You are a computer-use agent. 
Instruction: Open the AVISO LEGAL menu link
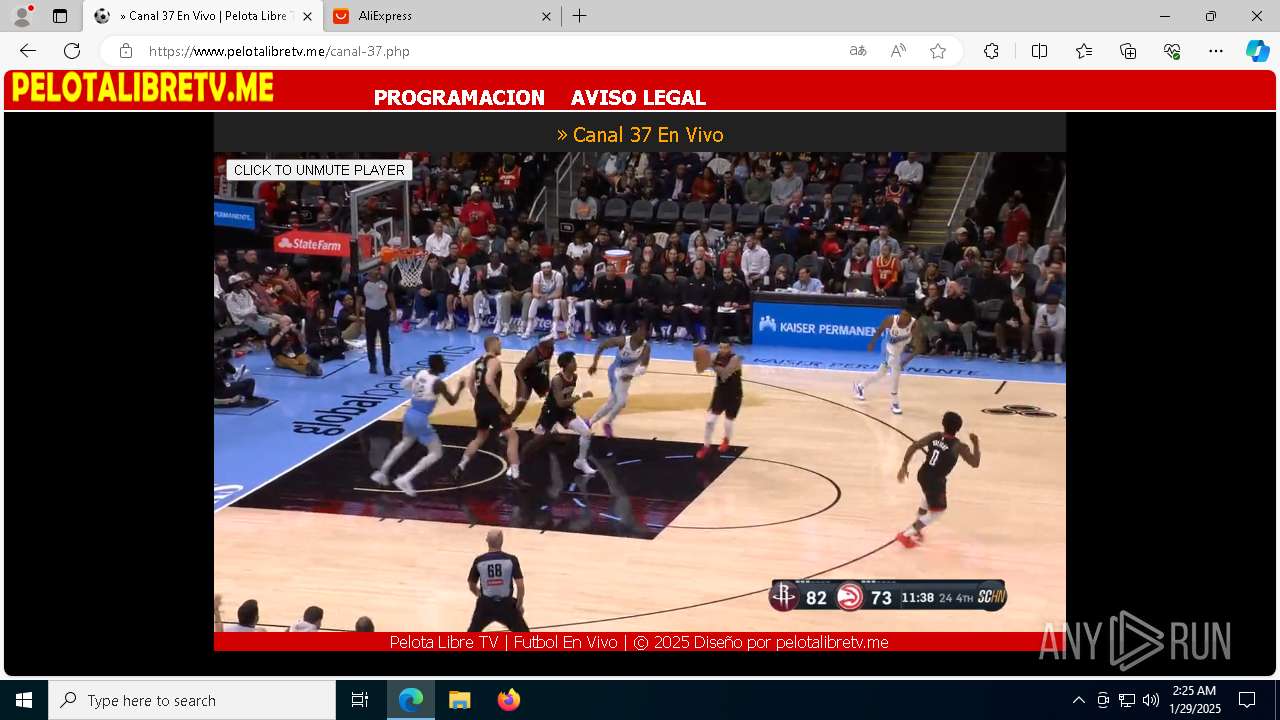pos(638,98)
